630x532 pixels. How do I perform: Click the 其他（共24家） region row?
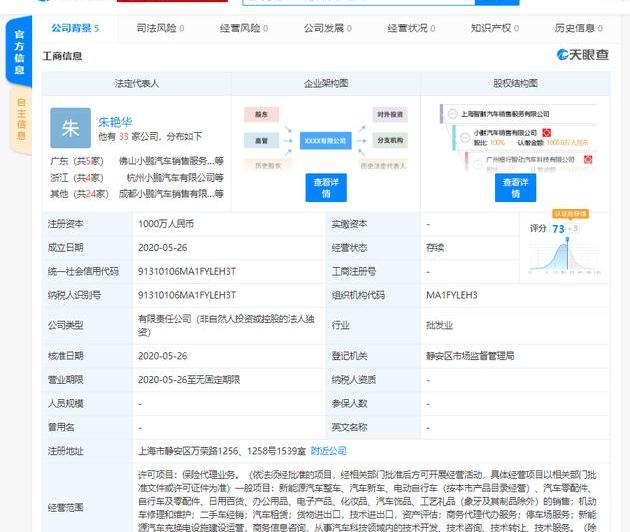tap(137, 194)
